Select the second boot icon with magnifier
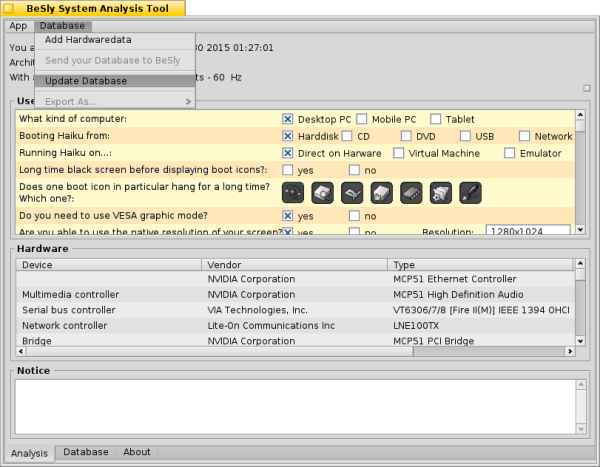 323,193
